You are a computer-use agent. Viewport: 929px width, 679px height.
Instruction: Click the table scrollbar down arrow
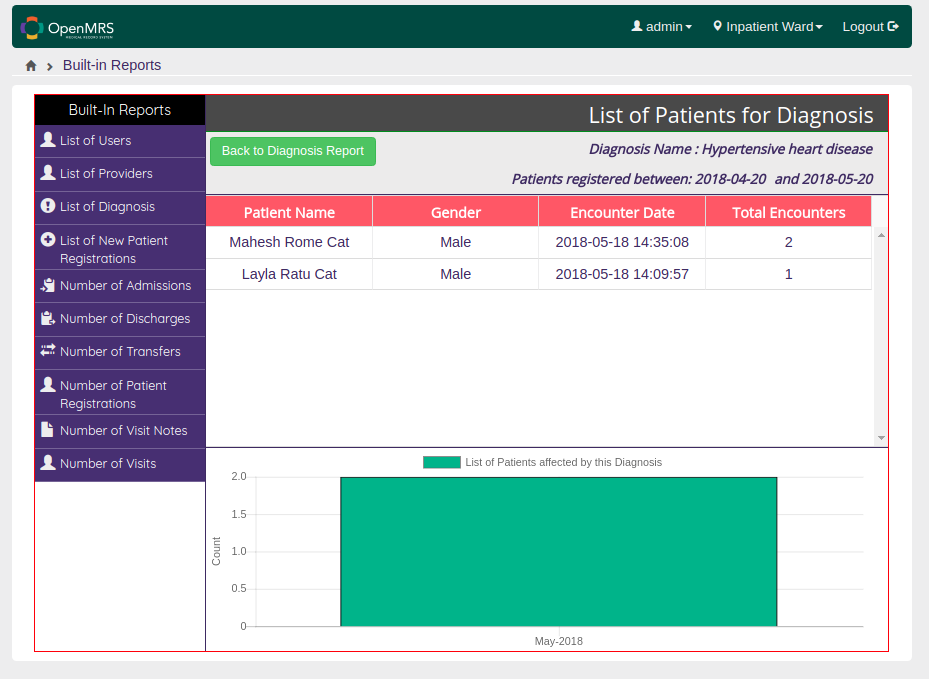pos(881,438)
